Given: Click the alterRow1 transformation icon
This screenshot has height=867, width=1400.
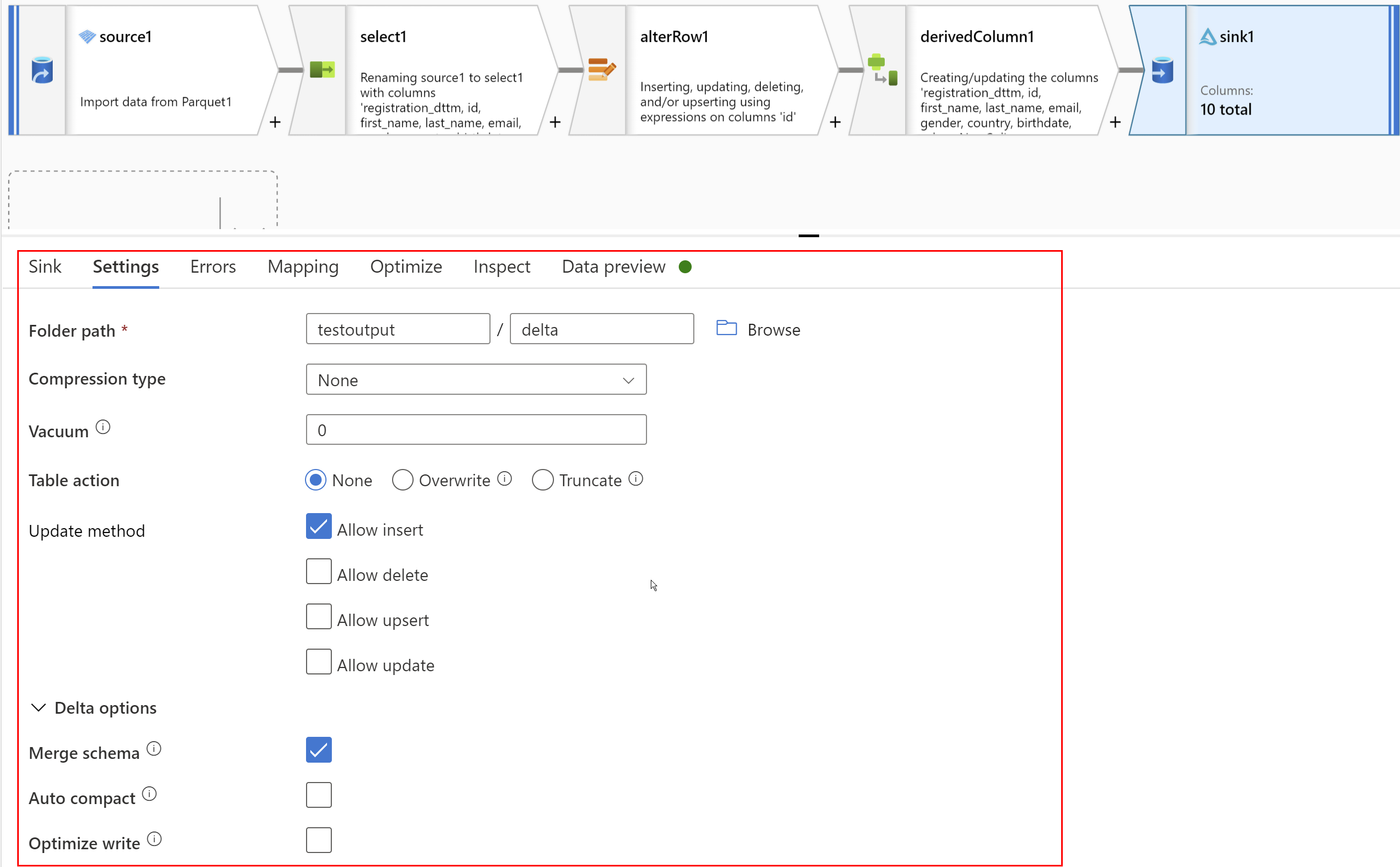Looking at the screenshot, I should point(601,68).
